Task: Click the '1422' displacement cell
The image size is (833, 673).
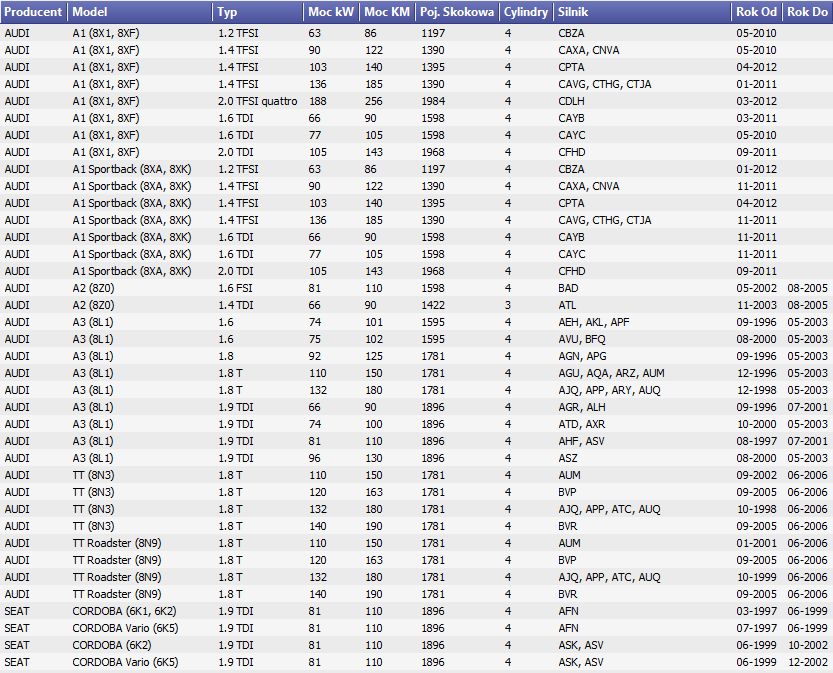Action: tap(433, 305)
